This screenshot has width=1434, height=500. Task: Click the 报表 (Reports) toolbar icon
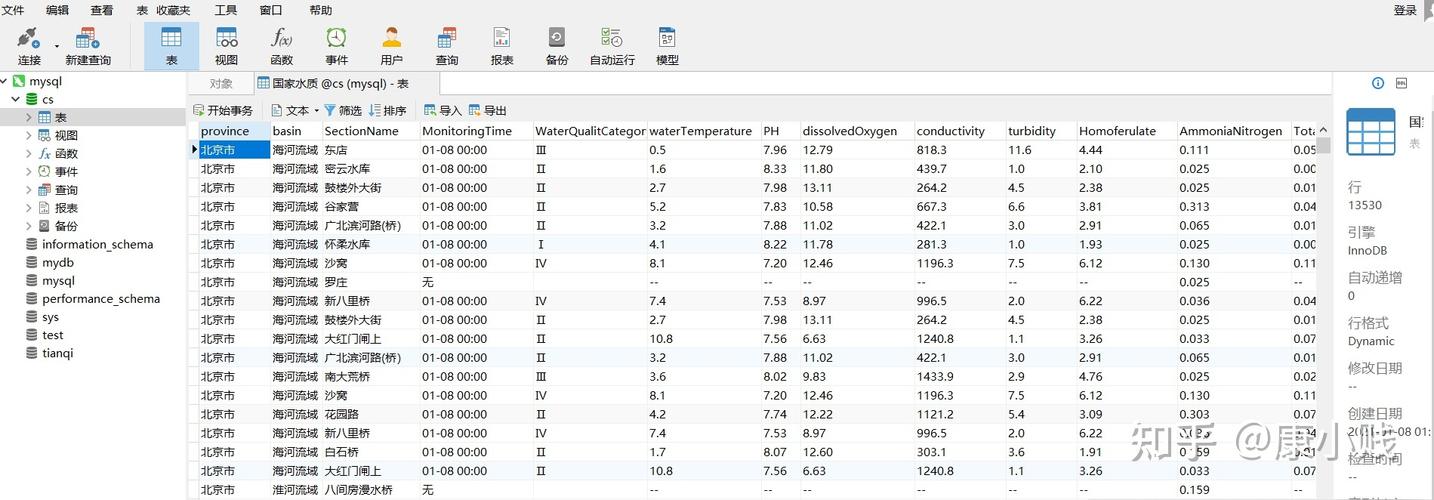tap(502, 40)
